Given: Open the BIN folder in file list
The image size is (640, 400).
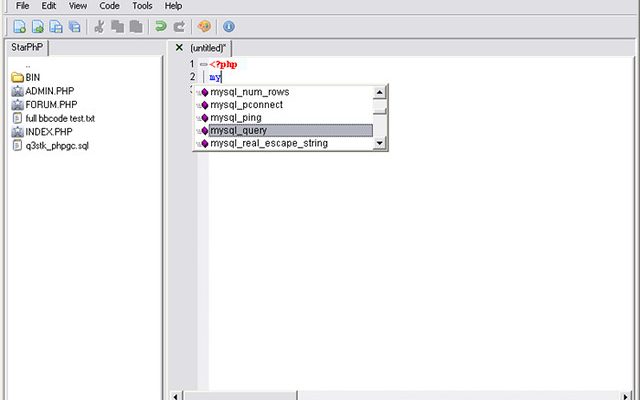Looking at the screenshot, I should coord(32,77).
